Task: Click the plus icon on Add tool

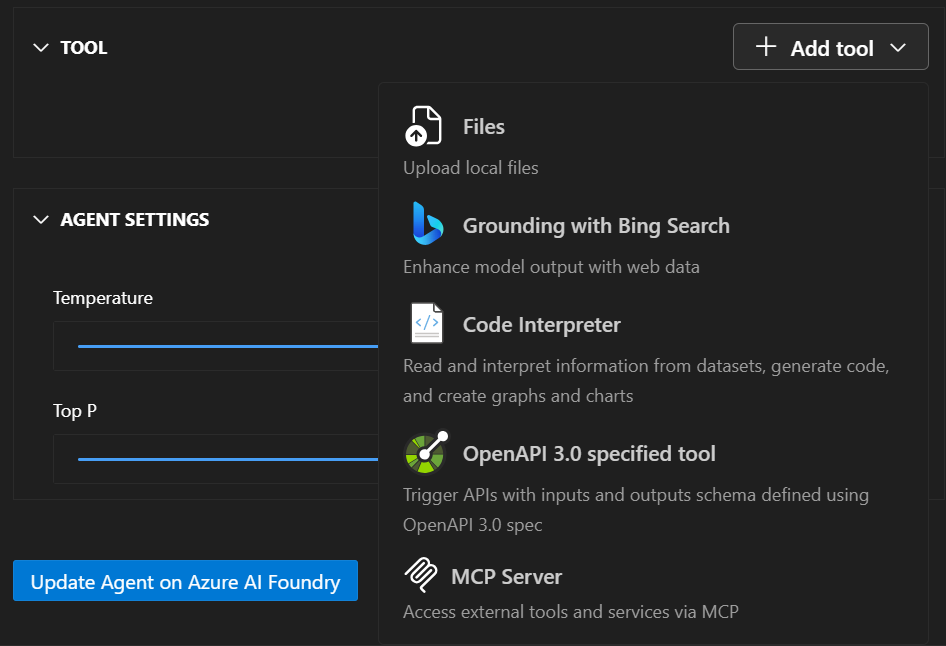Action: click(766, 46)
